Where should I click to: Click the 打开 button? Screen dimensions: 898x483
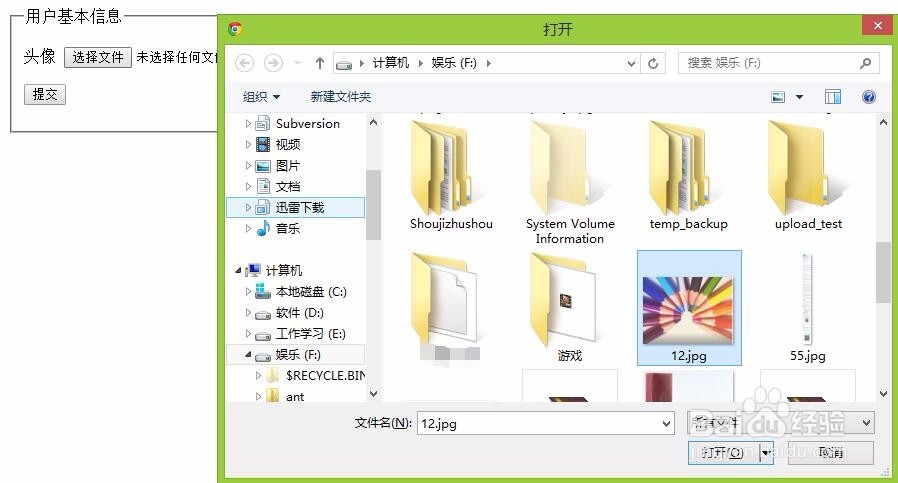723,453
